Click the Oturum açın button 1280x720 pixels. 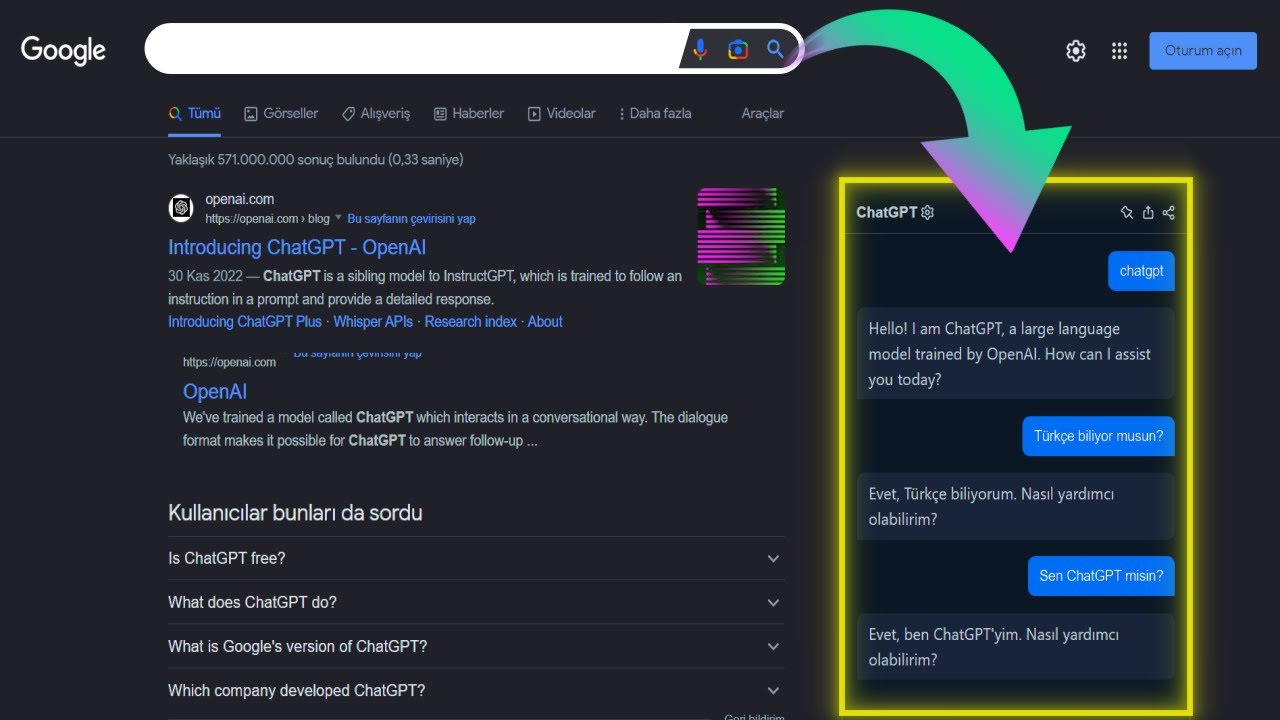1202,51
